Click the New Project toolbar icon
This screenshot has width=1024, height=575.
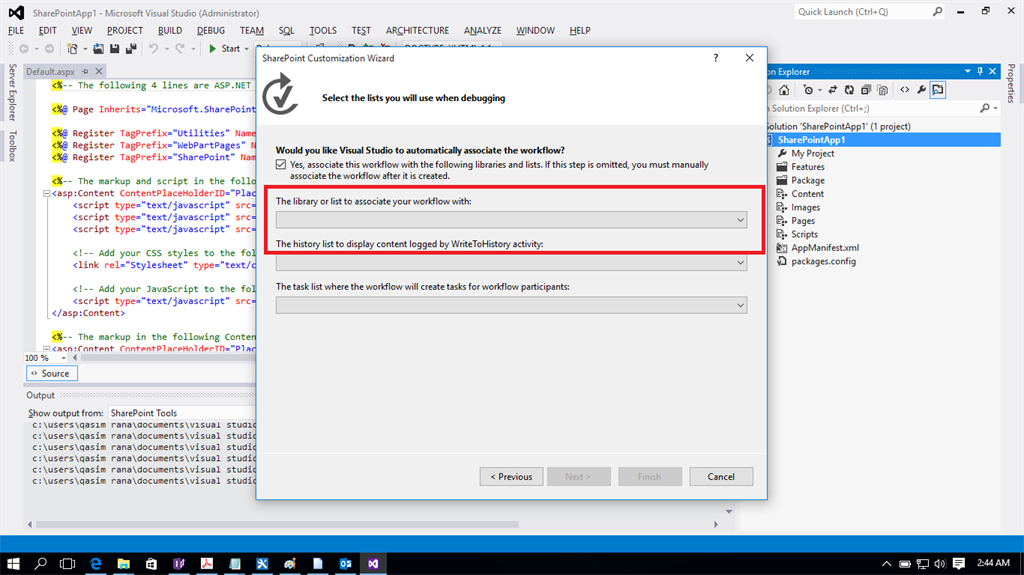(x=72, y=48)
